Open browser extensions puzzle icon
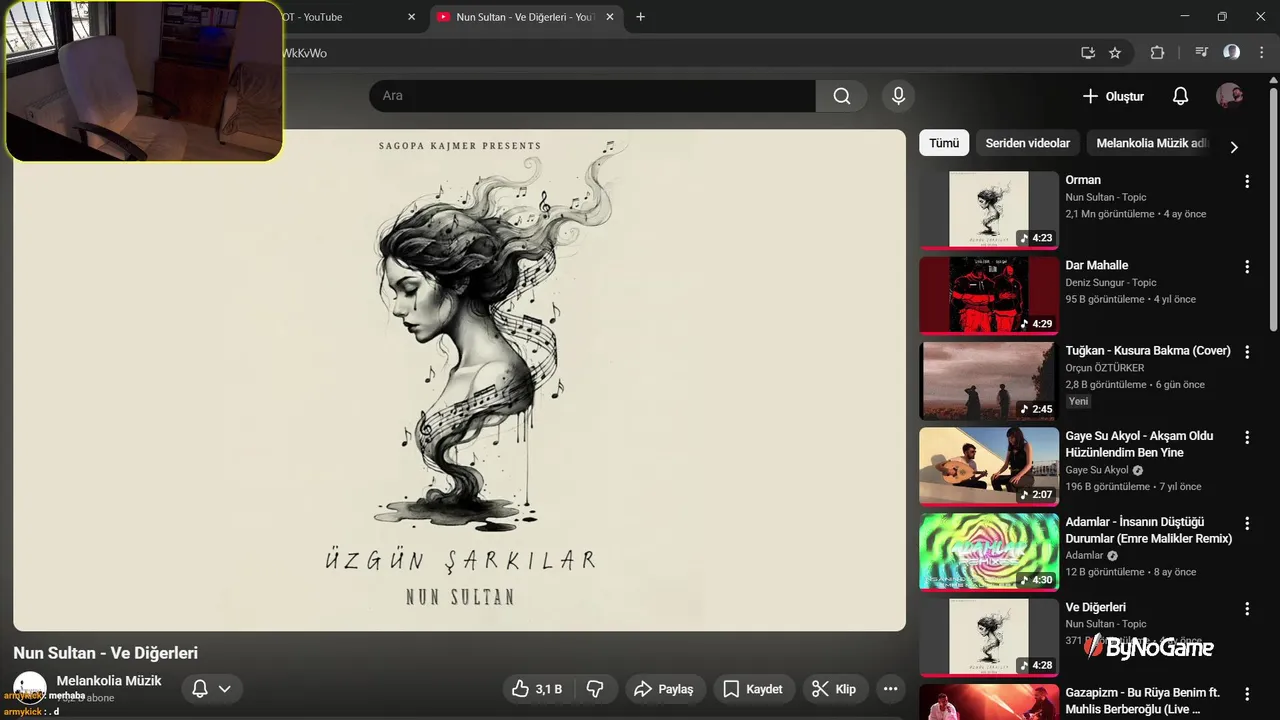This screenshot has height=720, width=1280. [1157, 53]
